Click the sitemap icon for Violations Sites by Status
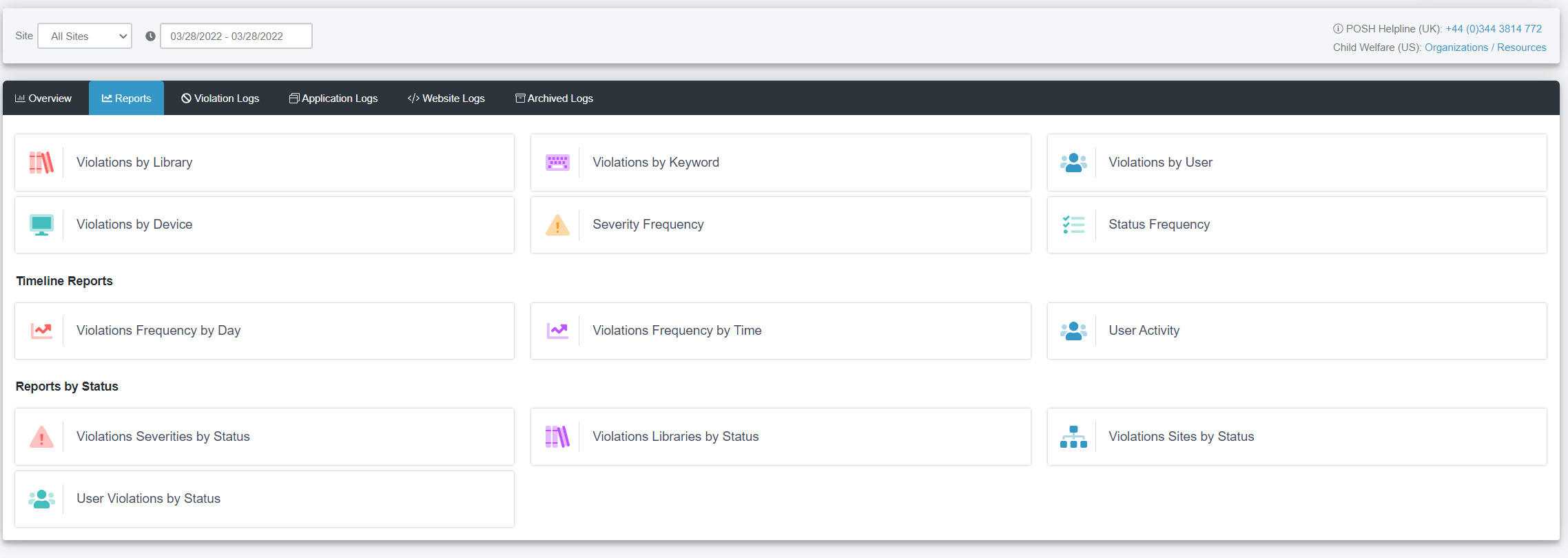The width and height of the screenshot is (1568, 558). 1073,437
